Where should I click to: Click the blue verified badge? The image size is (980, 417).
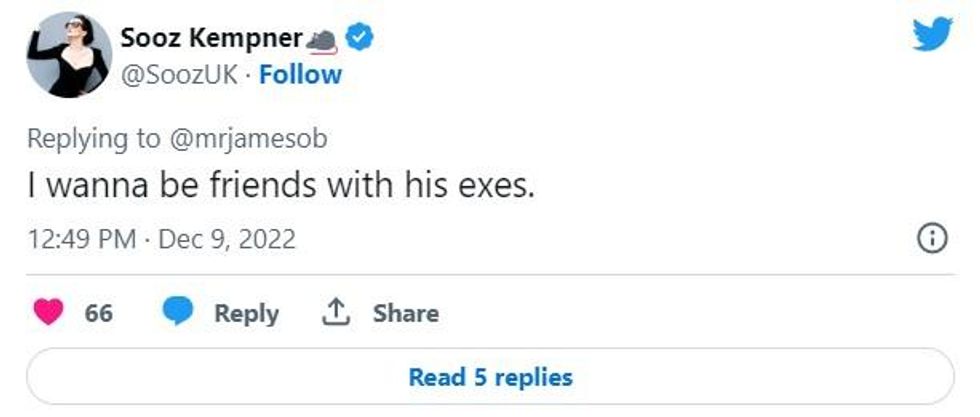click(x=360, y=38)
